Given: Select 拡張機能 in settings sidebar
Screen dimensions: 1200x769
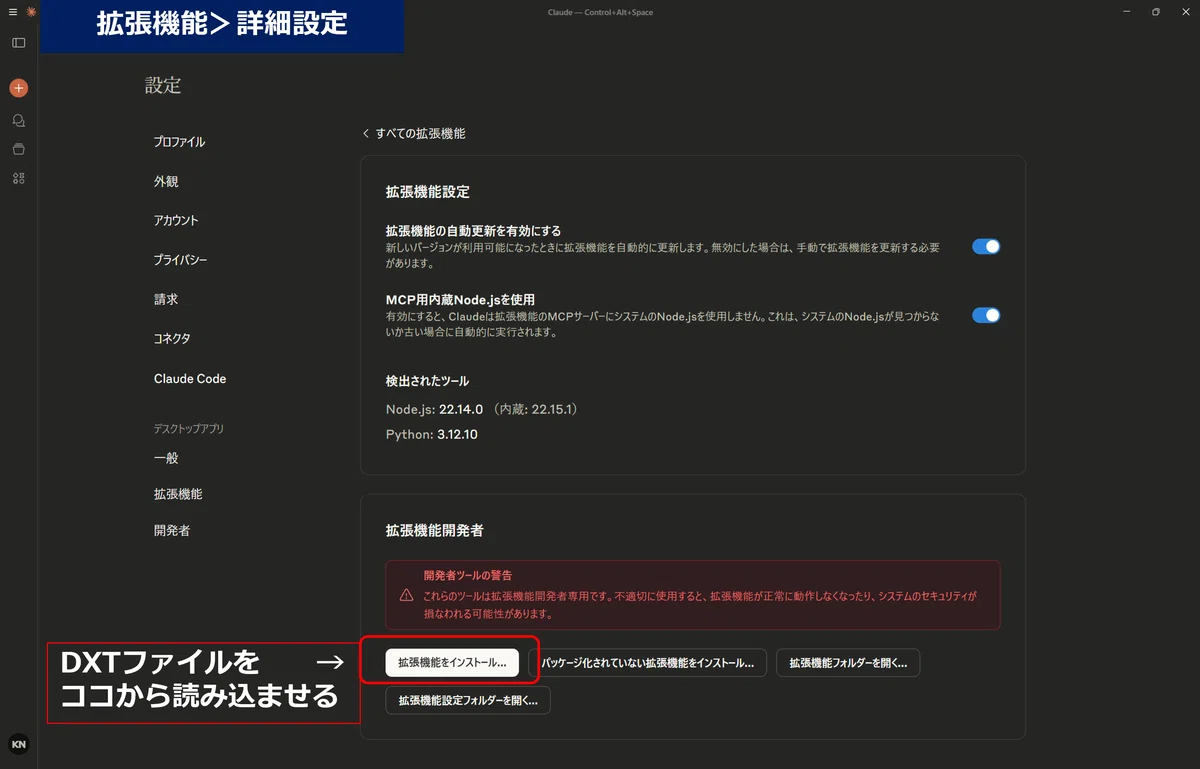Looking at the screenshot, I should pyautogui.click(x=178, y=494).
